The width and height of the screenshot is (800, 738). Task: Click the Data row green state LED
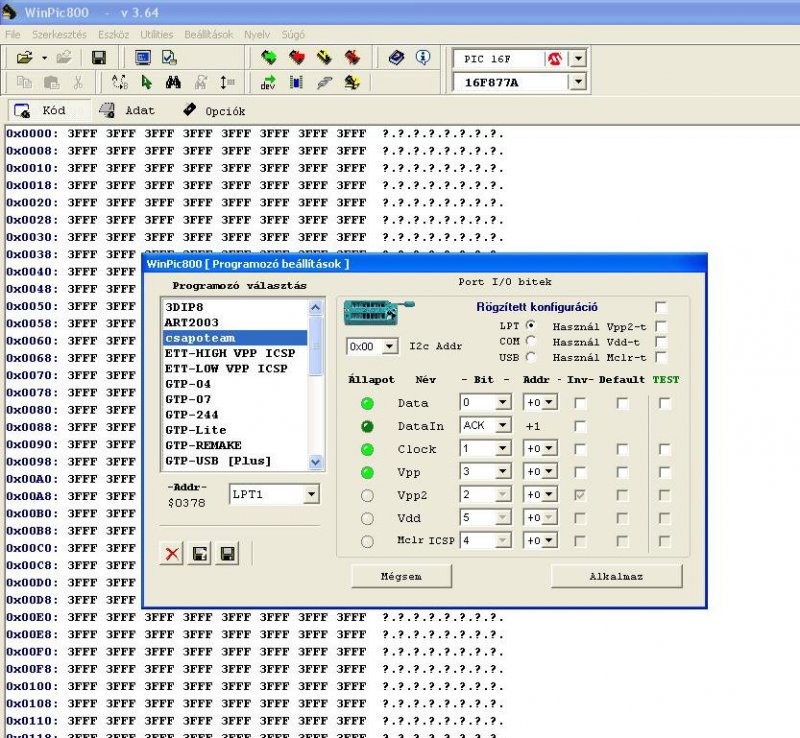[367, 404]
